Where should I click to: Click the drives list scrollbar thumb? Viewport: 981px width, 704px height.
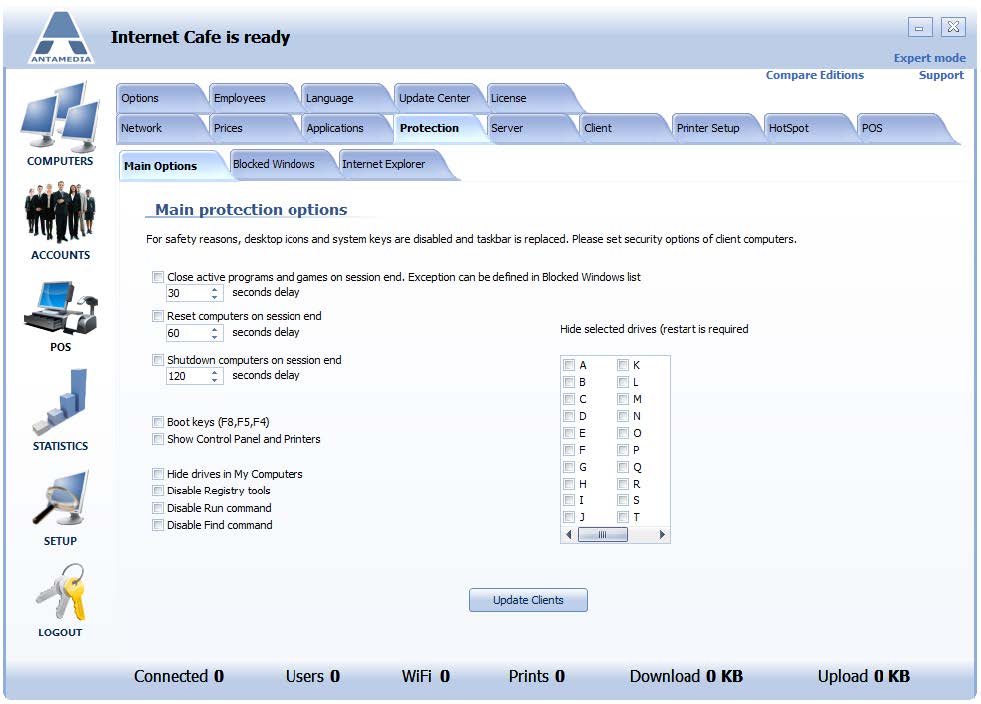[602, 534]
